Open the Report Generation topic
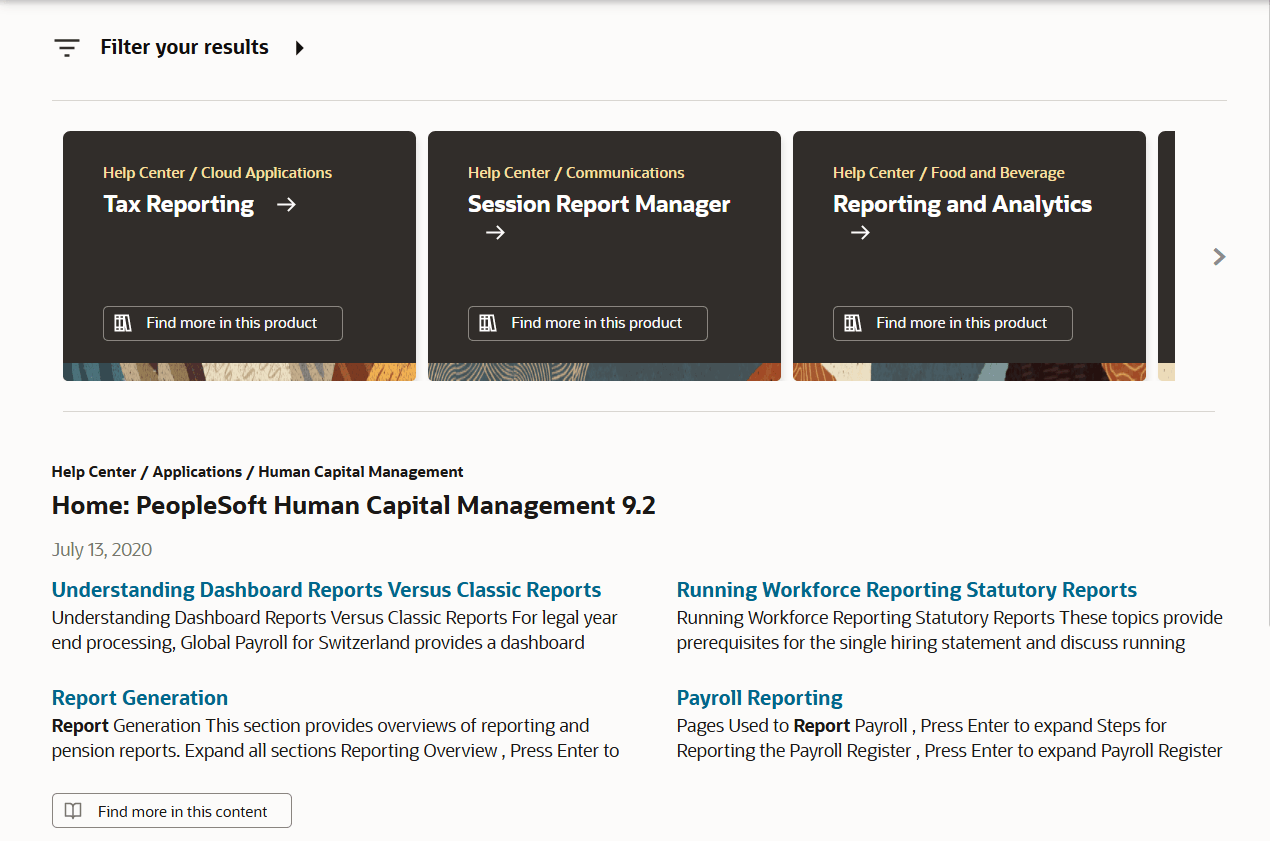The image size is (1270, 841). [139, 697]
